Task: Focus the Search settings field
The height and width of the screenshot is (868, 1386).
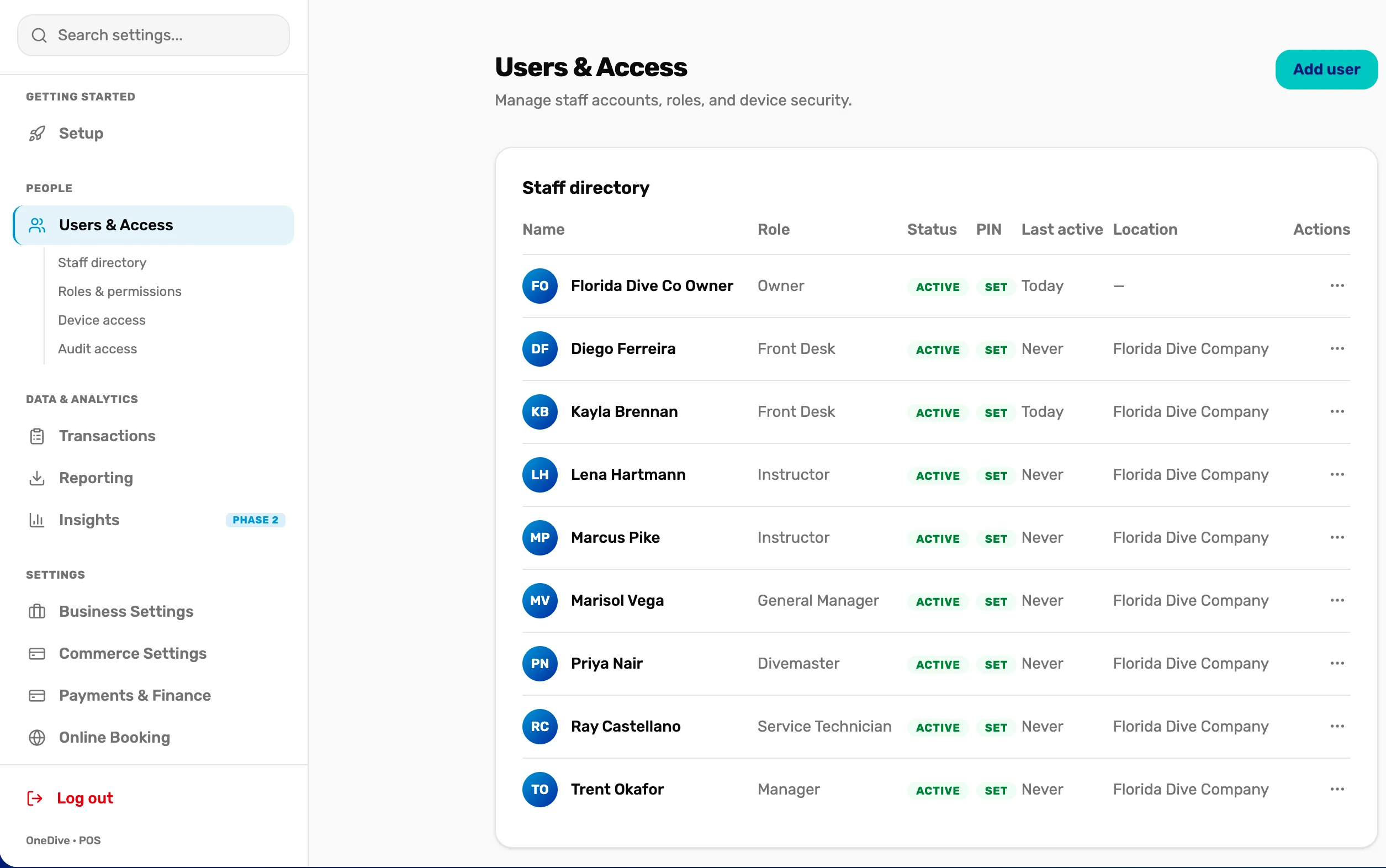Action: [x=154, y=35]
